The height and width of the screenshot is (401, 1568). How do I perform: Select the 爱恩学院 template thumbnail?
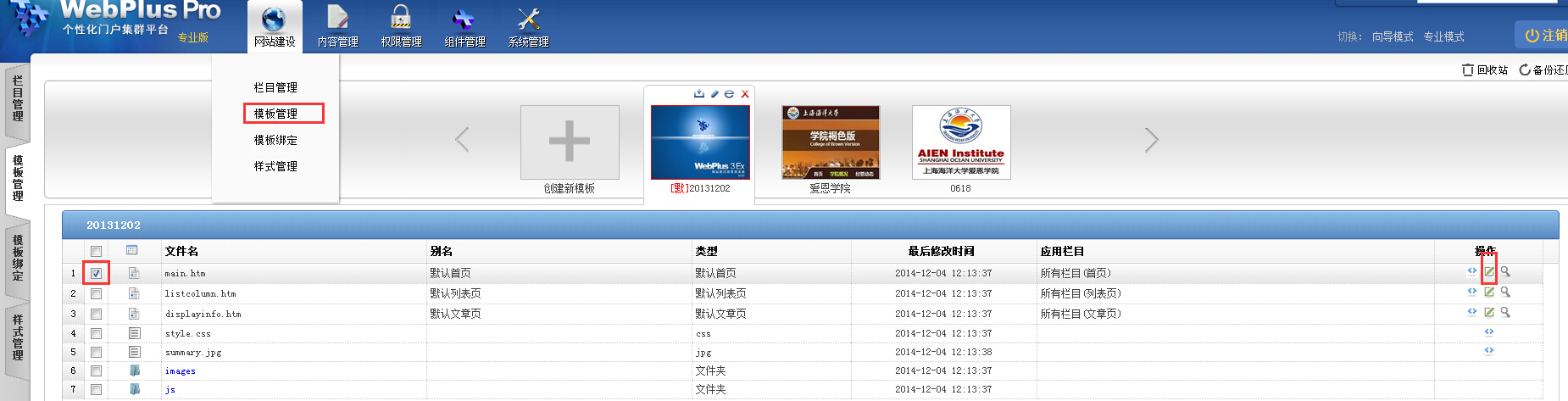click(830, 142)
